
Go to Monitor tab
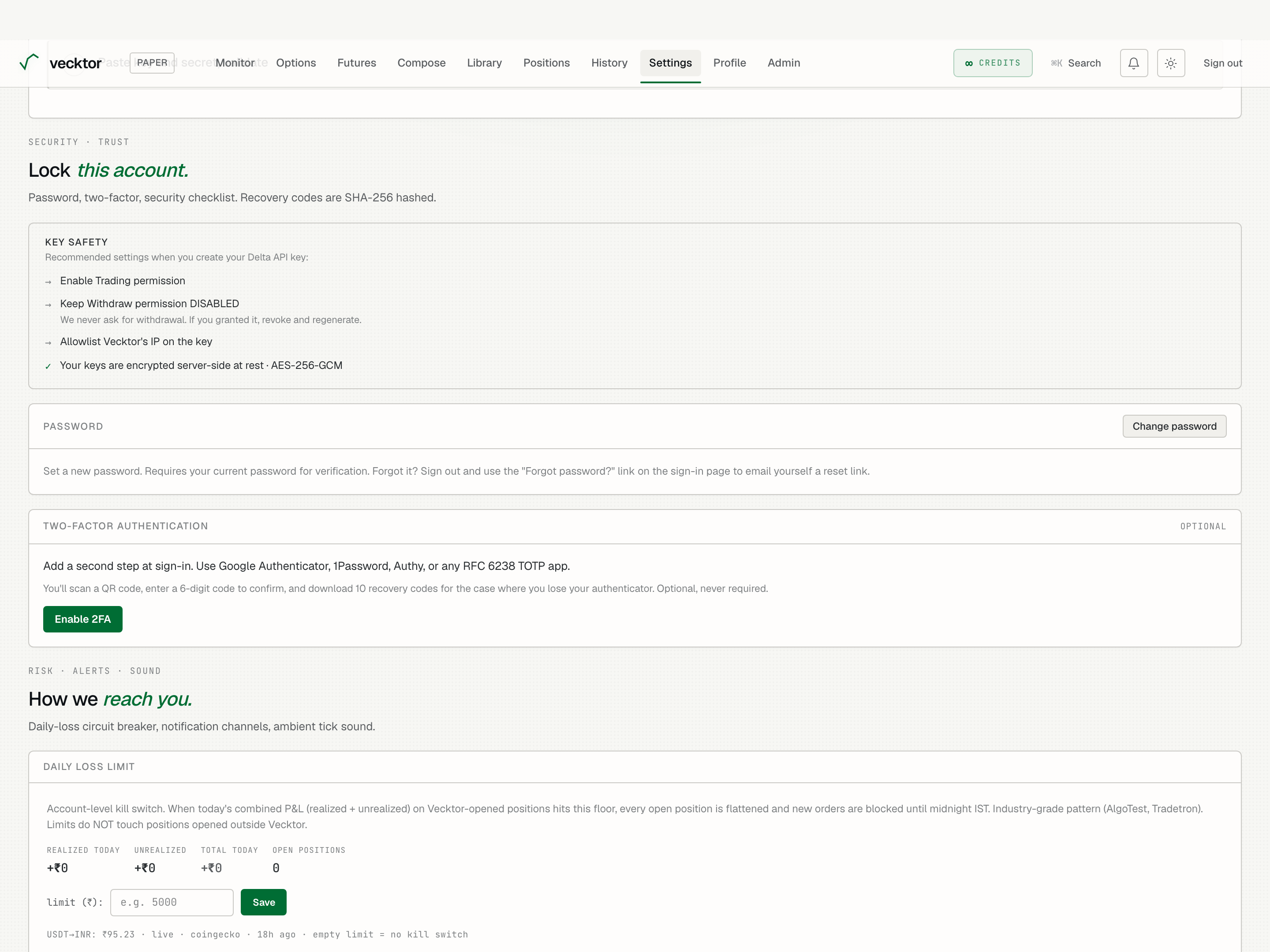coord(235,63)
